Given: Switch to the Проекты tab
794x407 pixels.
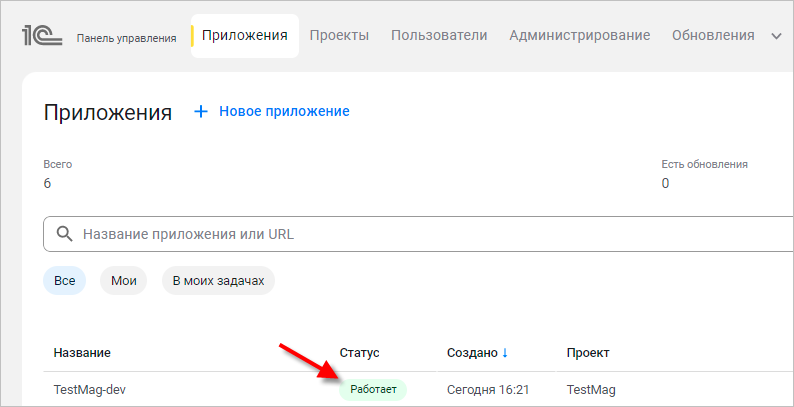Looking at the screenshot, I should pos(339,35).
